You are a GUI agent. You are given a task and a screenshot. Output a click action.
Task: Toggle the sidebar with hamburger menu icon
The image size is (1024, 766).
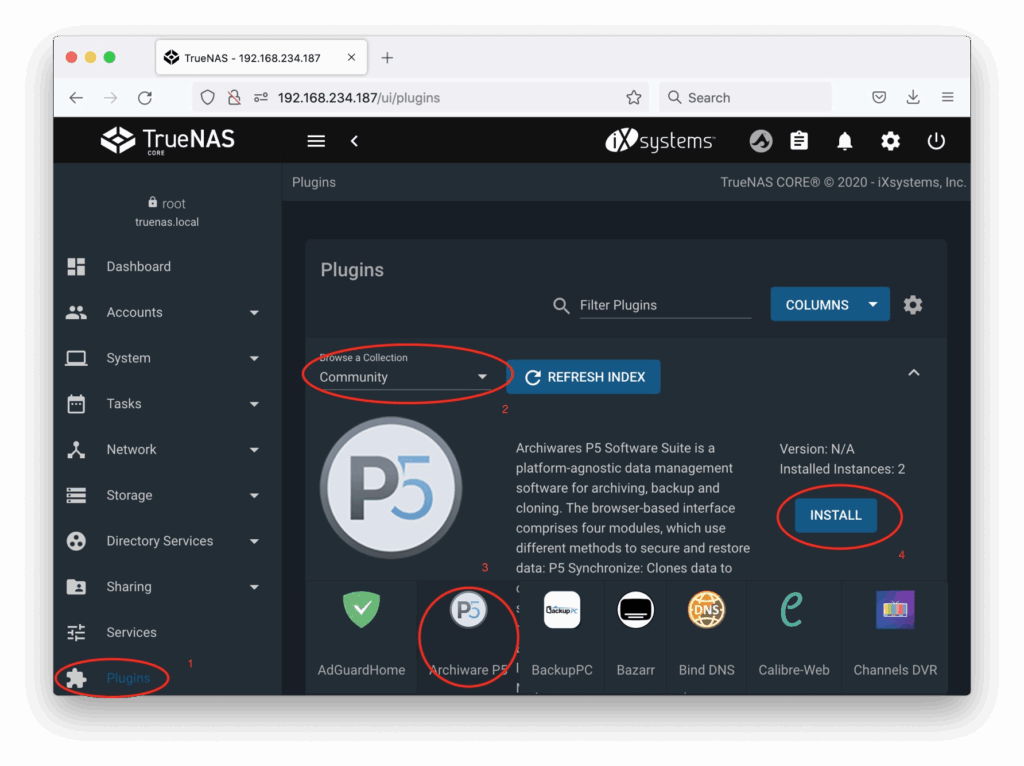pos(316,141)
